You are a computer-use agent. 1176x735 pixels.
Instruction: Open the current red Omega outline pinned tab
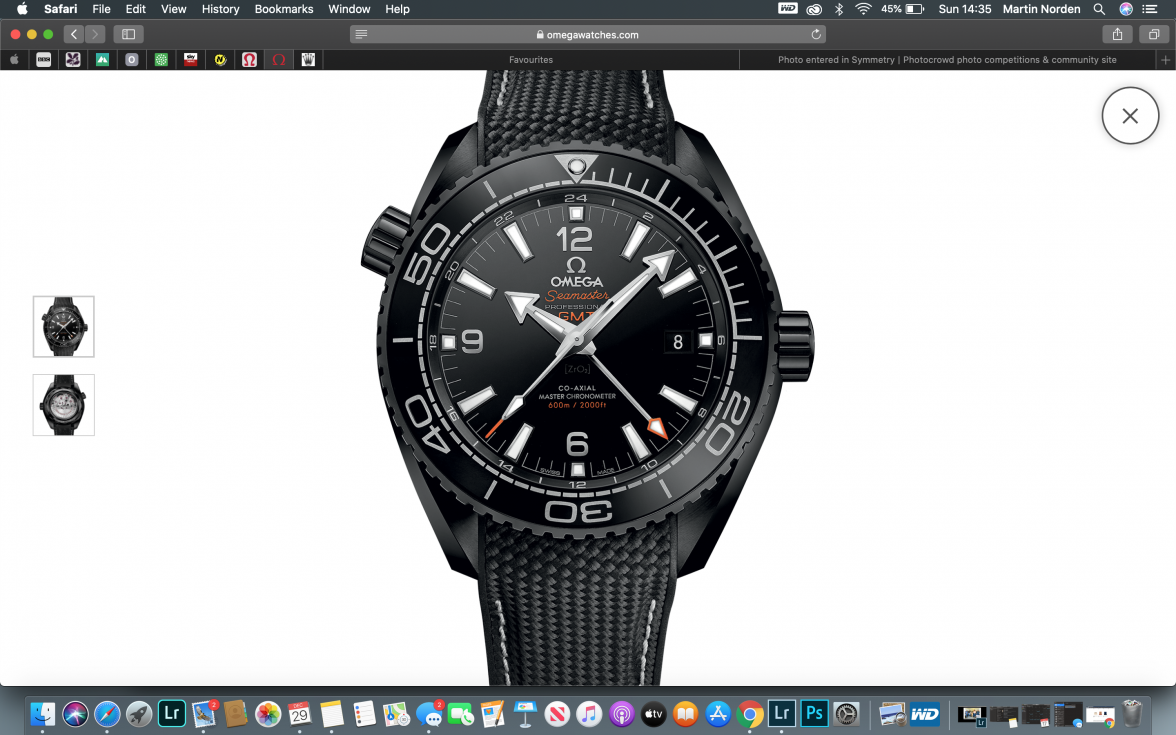pyautogui.click(x=278, y=60)
